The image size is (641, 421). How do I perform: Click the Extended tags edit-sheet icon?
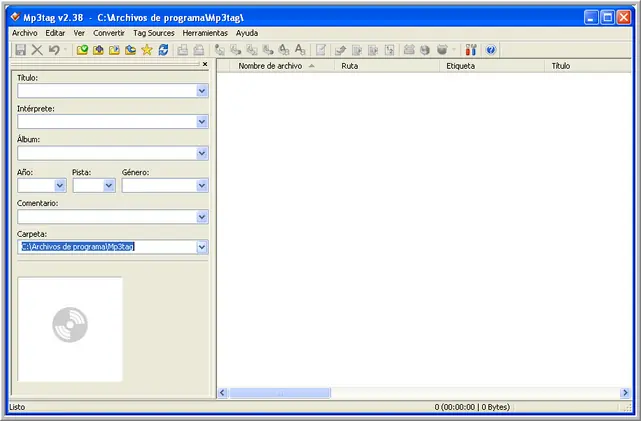tap(320, 50)
